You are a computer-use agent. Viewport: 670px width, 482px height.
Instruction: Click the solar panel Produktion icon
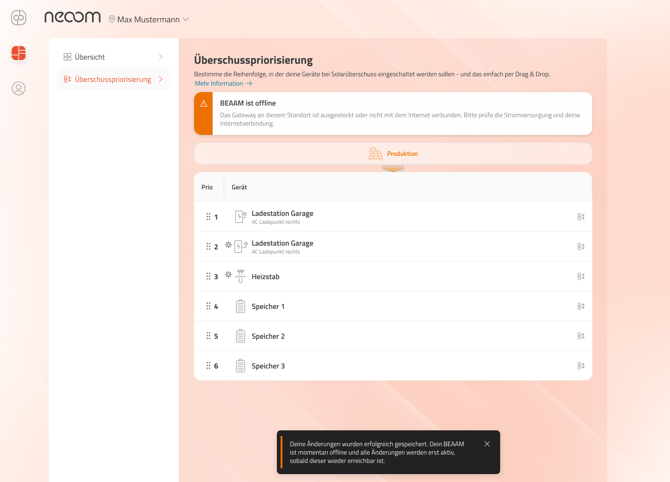(x=375, y=154)
